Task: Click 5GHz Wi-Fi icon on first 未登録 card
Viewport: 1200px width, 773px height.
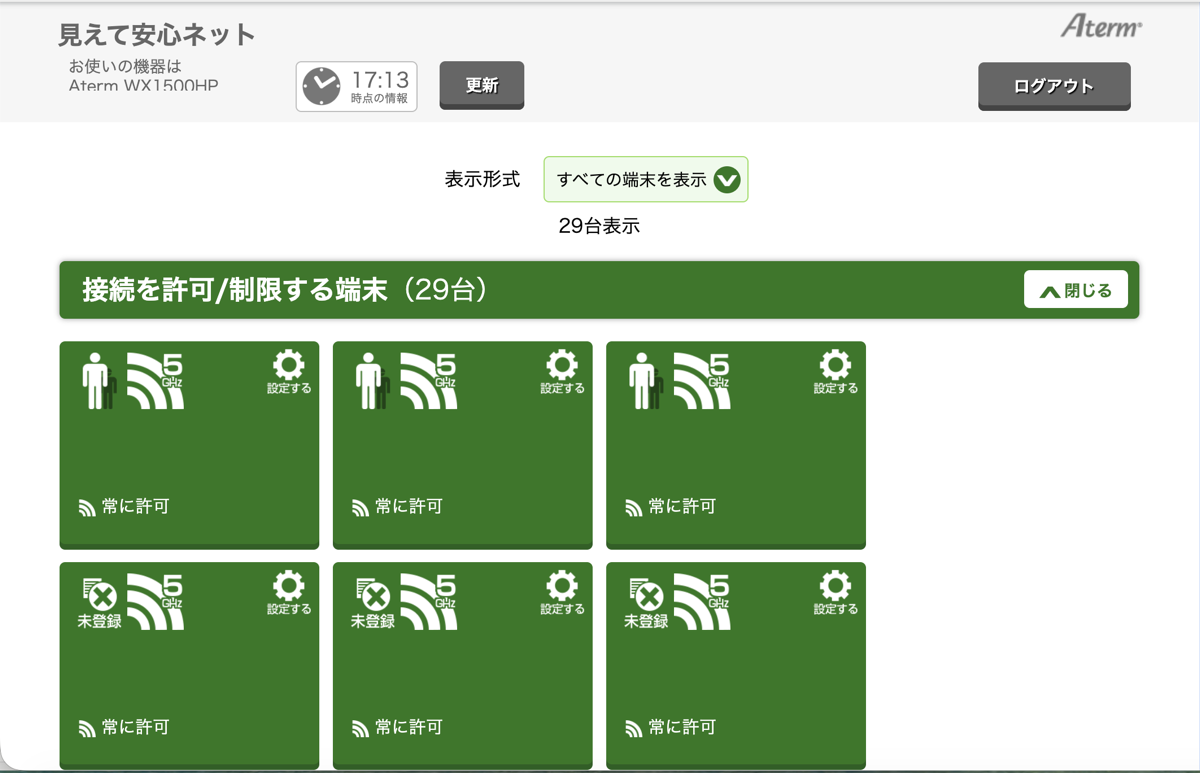Action: tap(156, 602)
